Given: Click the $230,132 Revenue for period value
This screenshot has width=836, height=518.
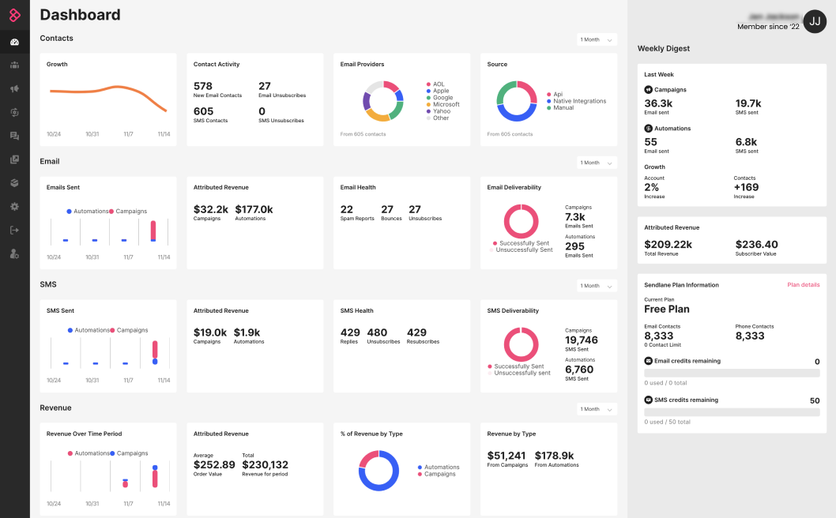Looking at the screenshot, I should [x=265, y=465].
